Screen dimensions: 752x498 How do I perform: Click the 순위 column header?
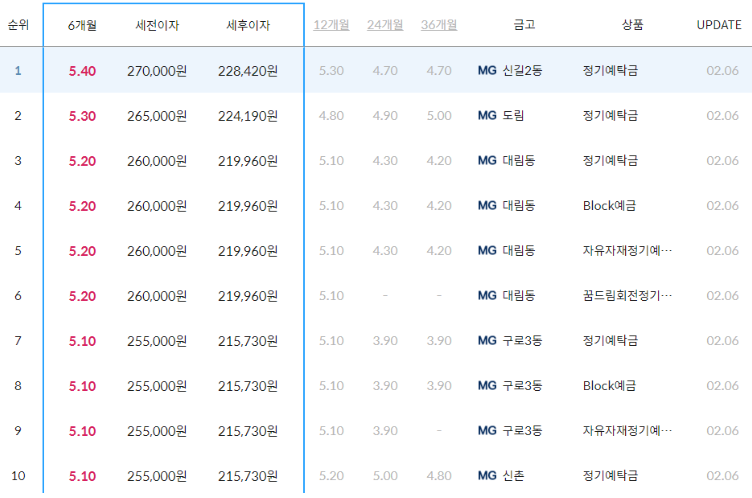18,24
